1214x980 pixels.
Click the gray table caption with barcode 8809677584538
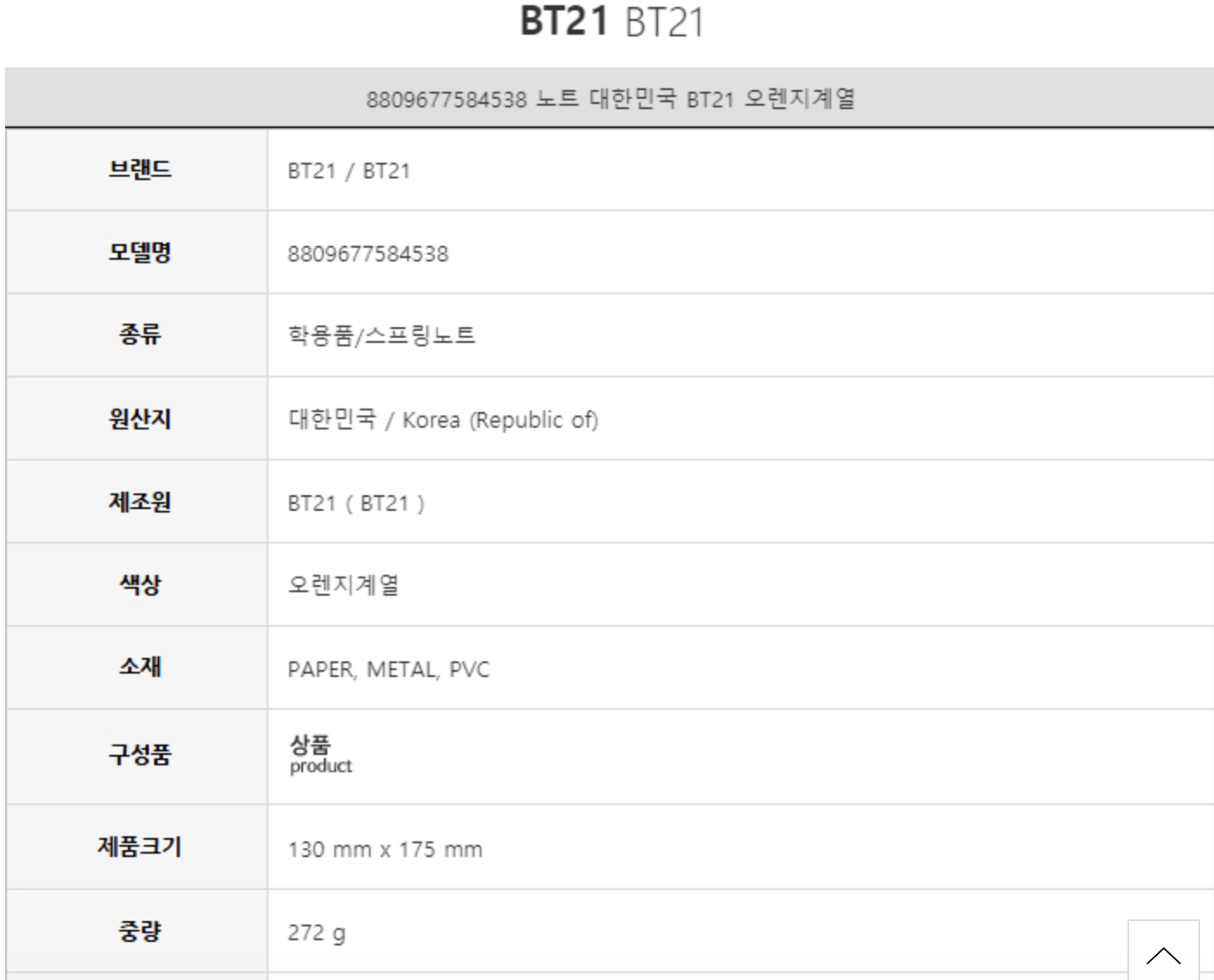click(x=610, y=99)
